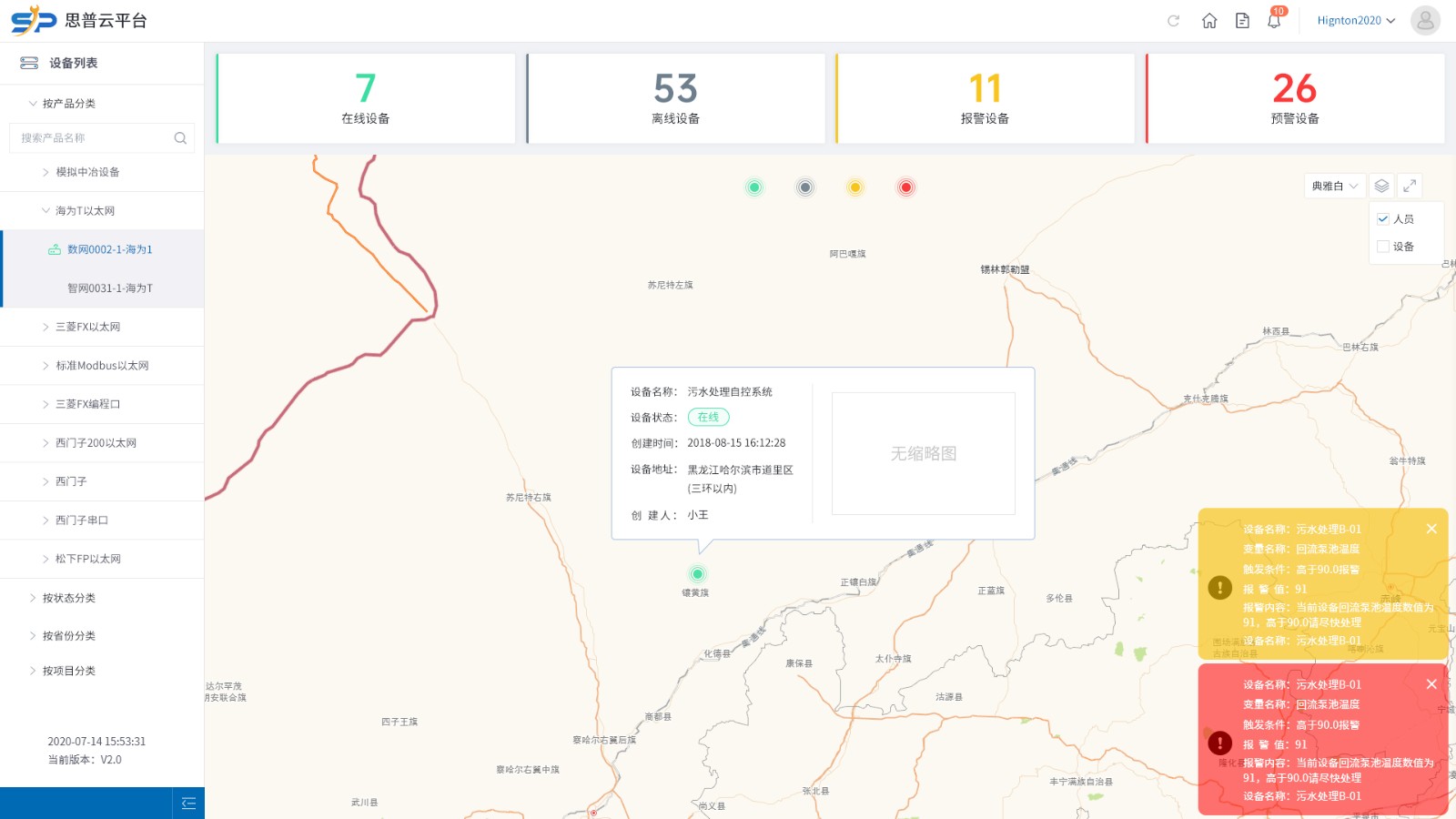The image size is (1456, 819).
Task: Click the search magnifier in product search
Action: (180, 138)
